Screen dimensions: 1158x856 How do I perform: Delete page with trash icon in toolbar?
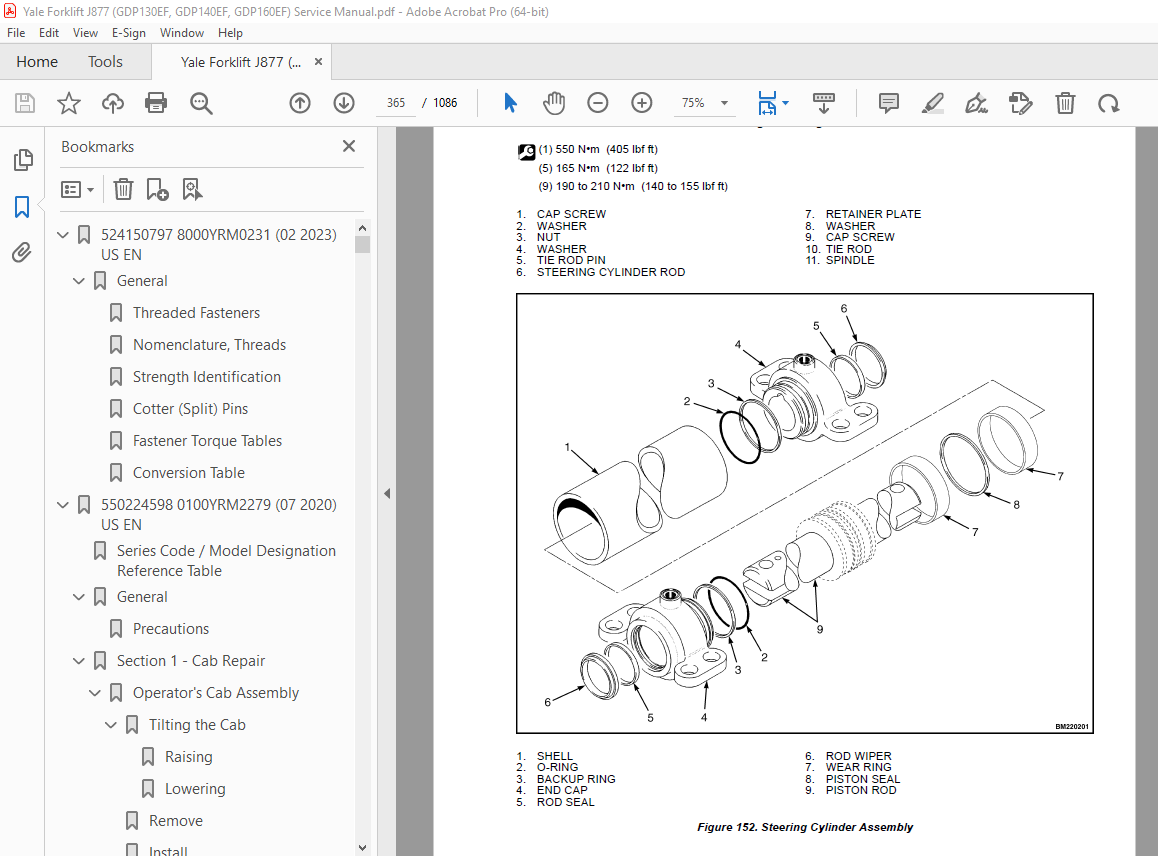pyautogui.click(x=1065, y=103)
